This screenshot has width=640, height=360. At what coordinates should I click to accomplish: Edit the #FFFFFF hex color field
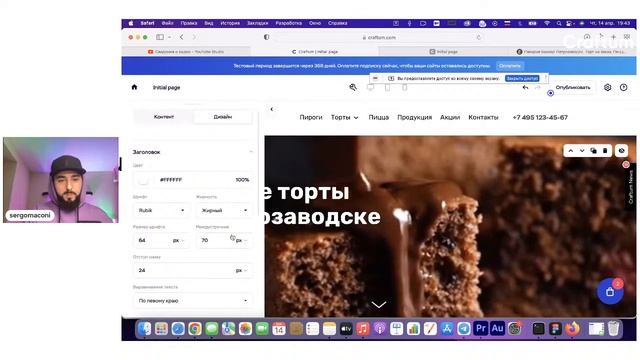point(171,180)
